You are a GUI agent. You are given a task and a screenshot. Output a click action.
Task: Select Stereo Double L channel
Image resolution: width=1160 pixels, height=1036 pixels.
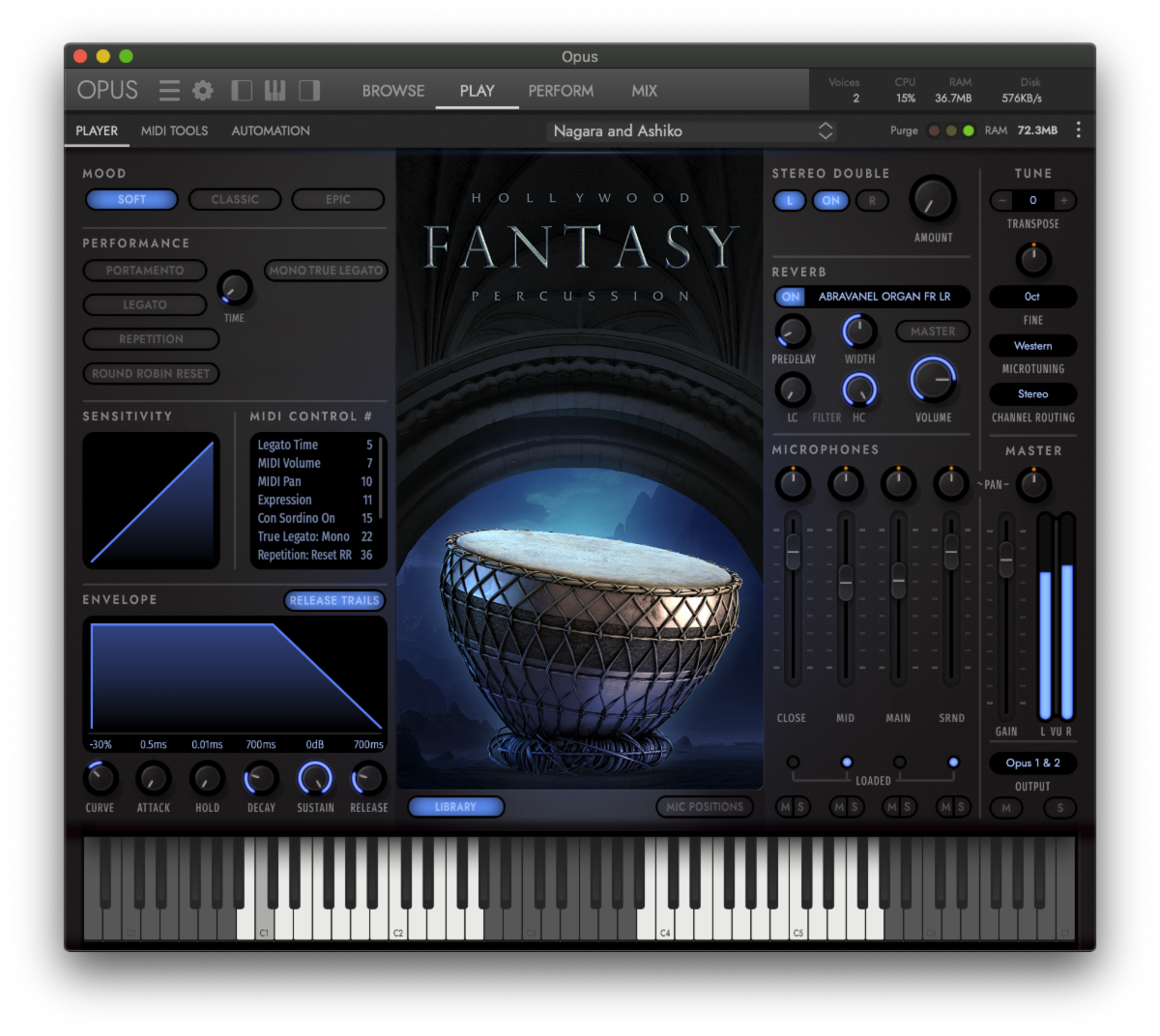tap(790, 201)
